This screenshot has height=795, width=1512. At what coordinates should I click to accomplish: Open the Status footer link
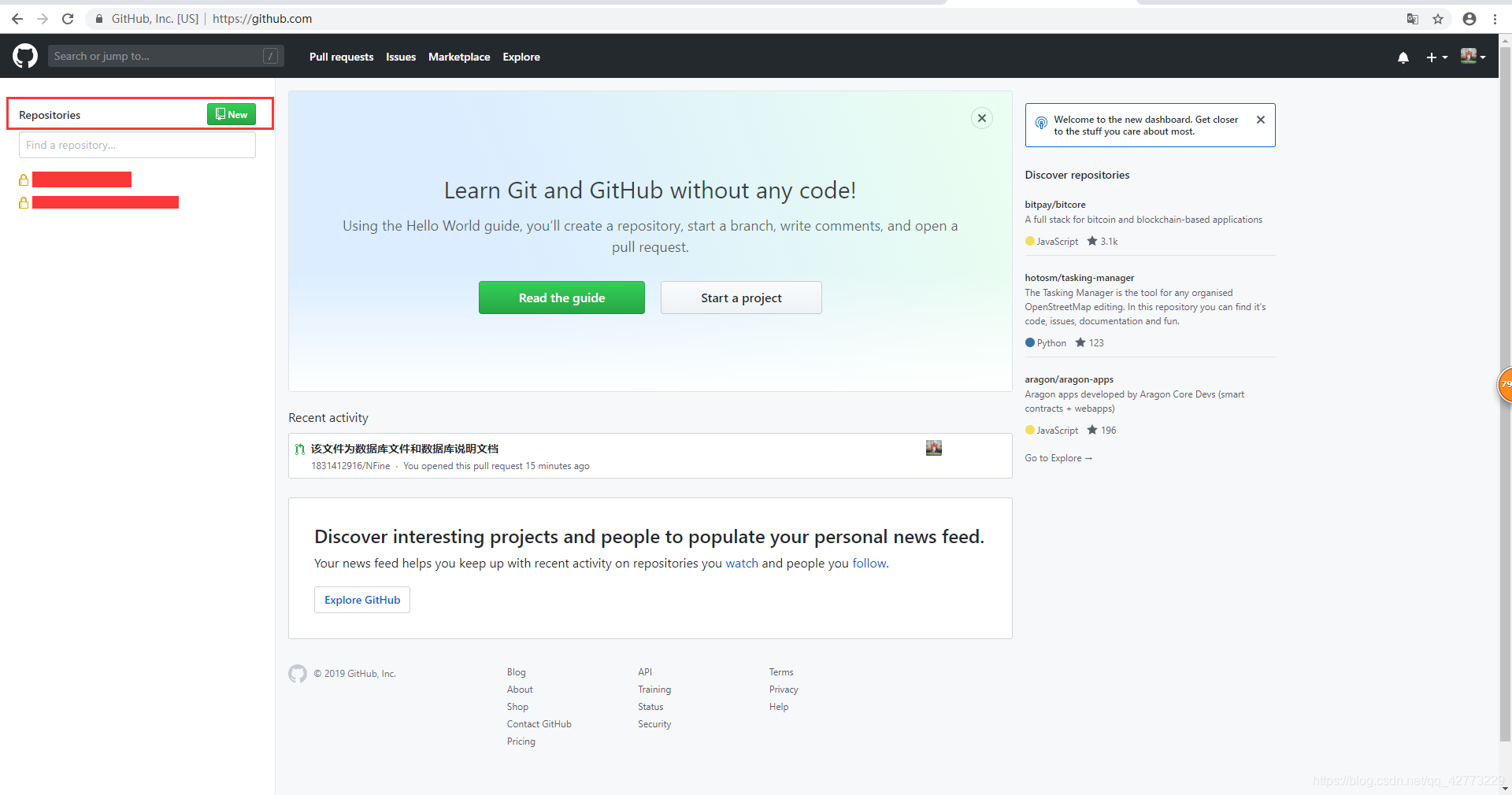click(650, 707)
